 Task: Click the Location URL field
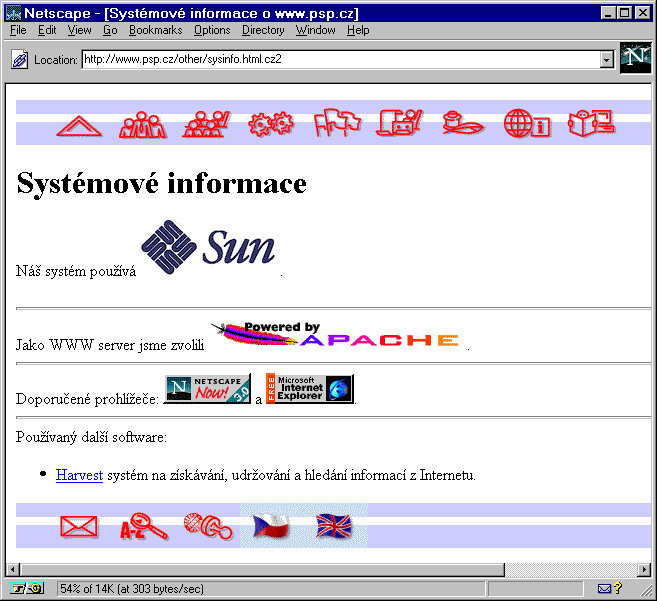[x=341, y=59]
